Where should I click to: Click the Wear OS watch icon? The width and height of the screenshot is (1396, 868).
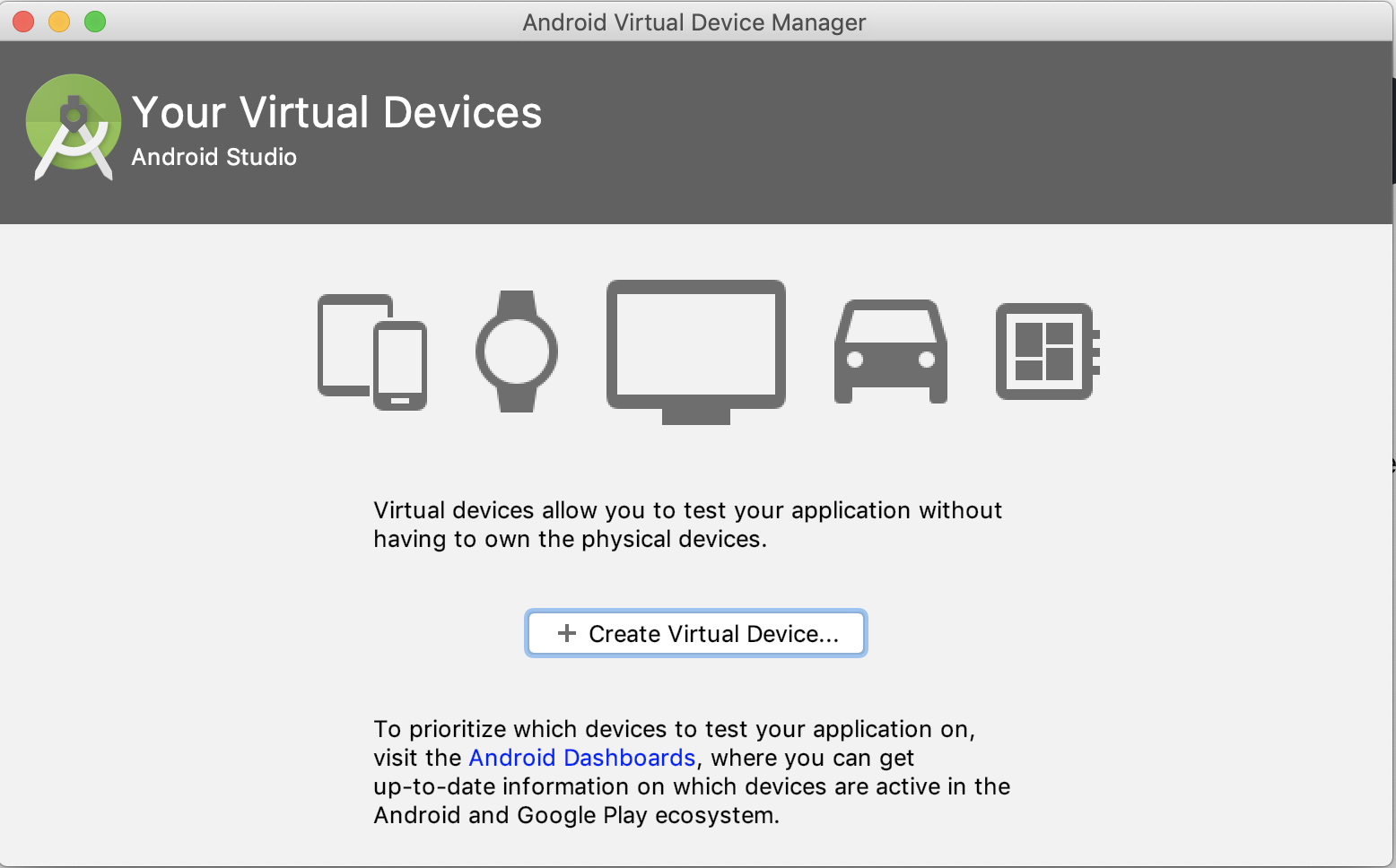point(517,352)
